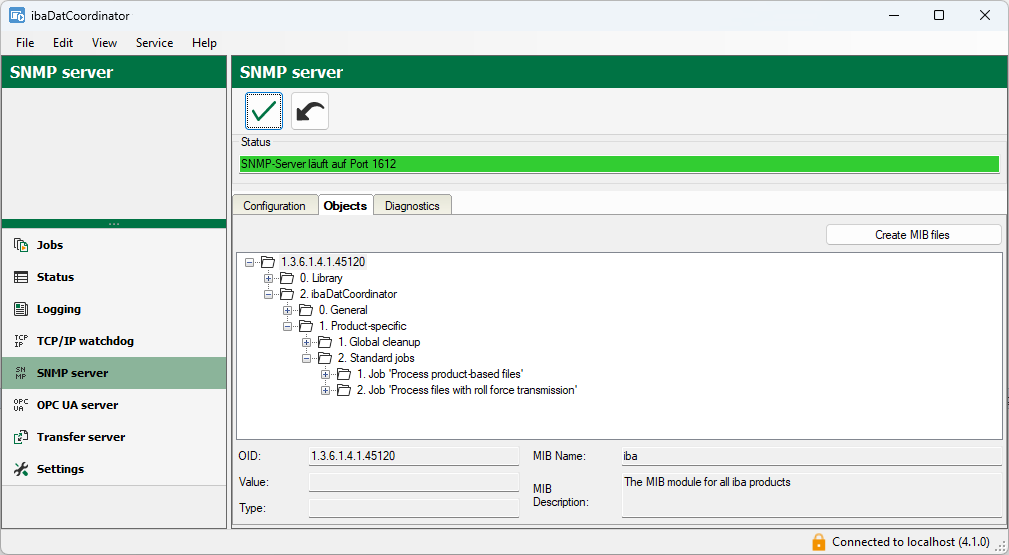
Task: Click the Settings wrench icon
Action: (x=21, y=469)
